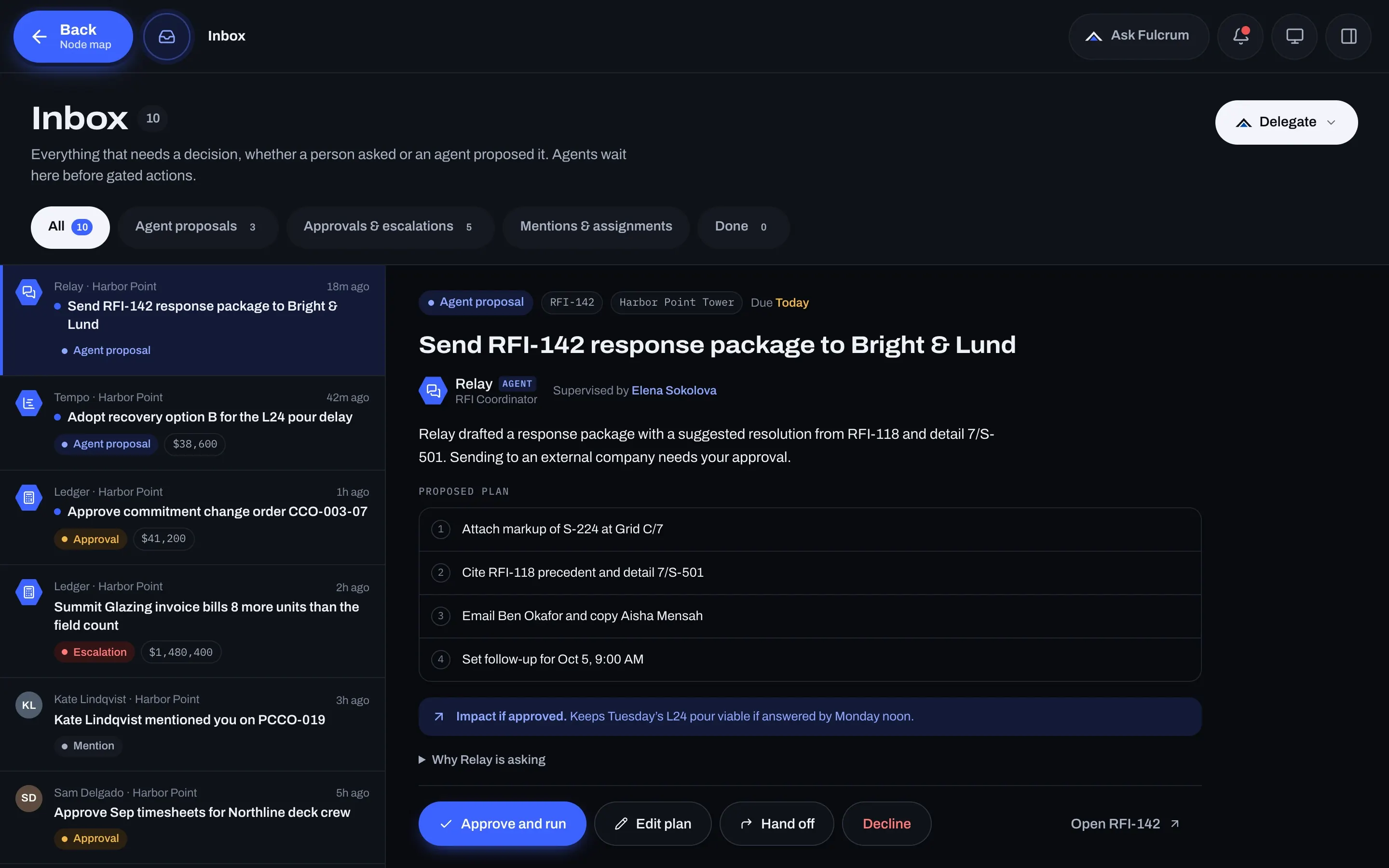Click Ask Fulcrum button
This screenshot has width=1389, height=868.
tap(1138, 37)
